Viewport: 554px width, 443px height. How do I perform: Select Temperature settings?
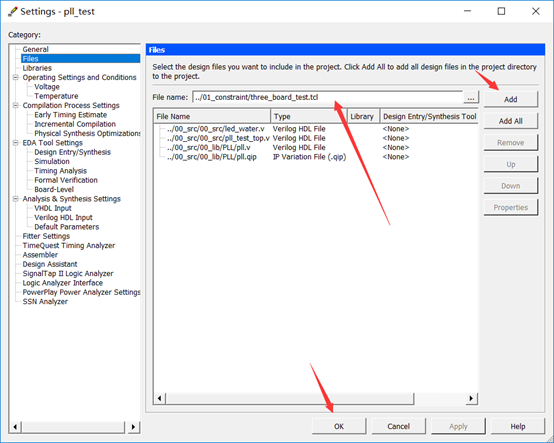coord(56,96)
